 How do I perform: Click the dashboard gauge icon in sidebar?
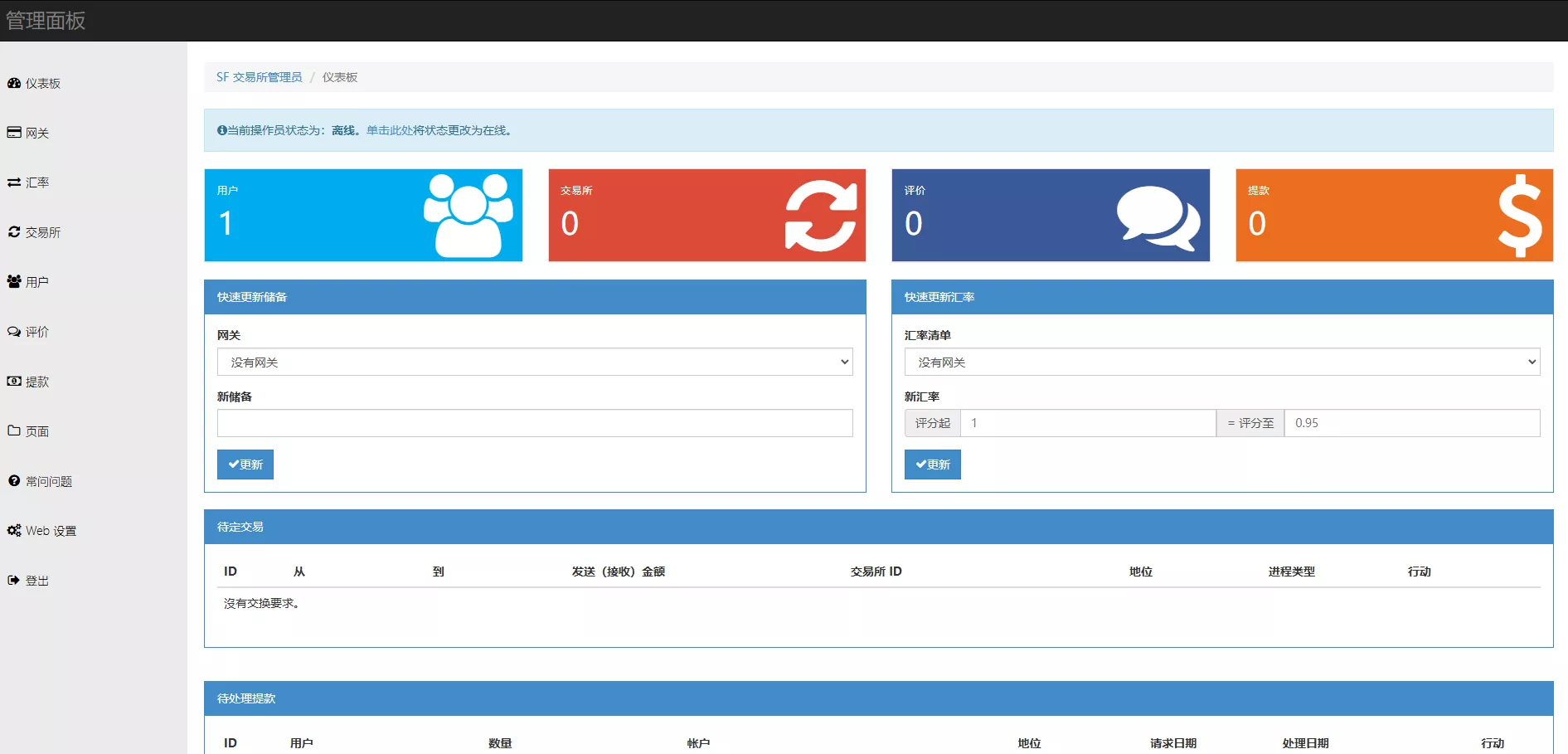14,83
